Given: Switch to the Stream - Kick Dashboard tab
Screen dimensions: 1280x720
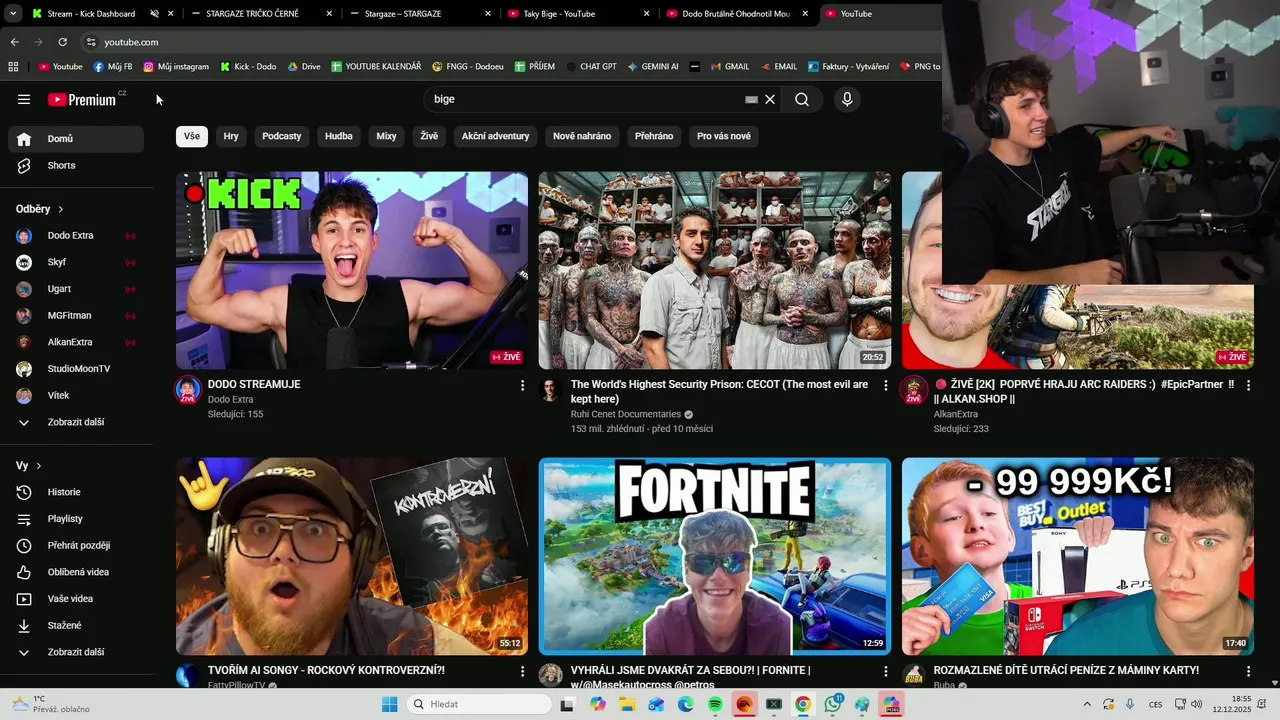Looking at the screenshot, I should (x=91, y=14).
